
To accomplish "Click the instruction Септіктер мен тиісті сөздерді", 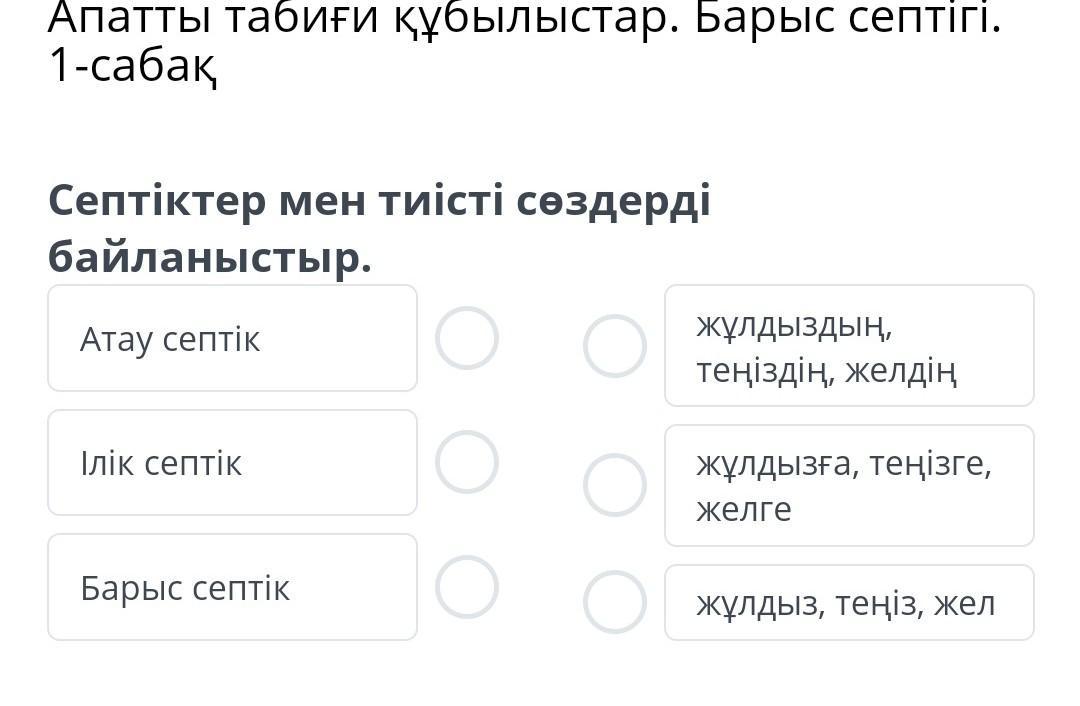I will [x=379, y=201].
